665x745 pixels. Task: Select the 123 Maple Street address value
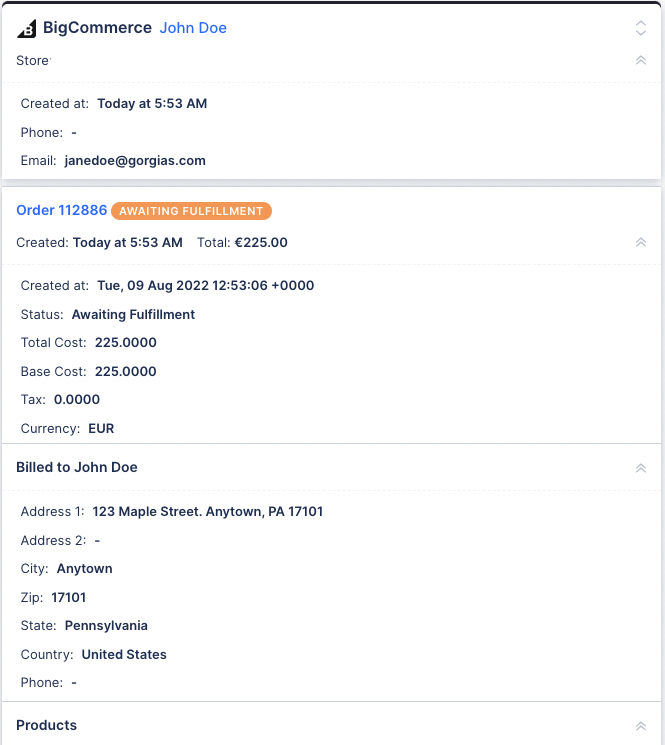click(x=208, y=512)
